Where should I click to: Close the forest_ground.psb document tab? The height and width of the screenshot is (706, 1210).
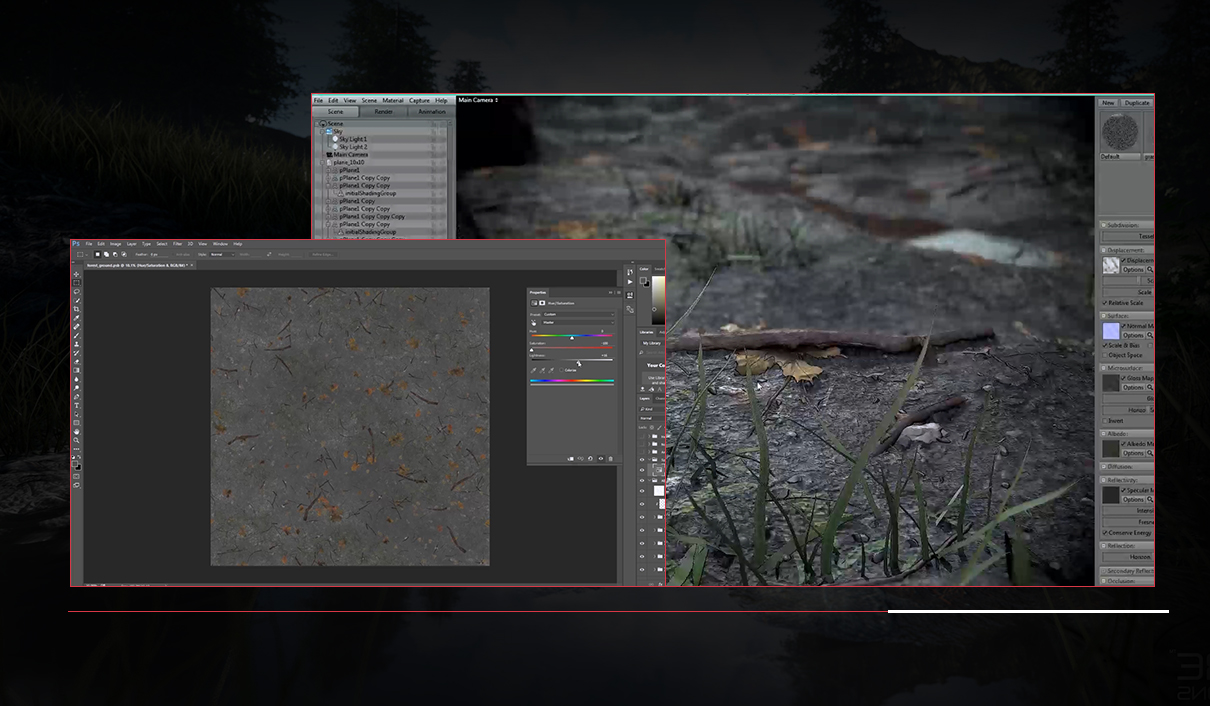click(190, 265)
